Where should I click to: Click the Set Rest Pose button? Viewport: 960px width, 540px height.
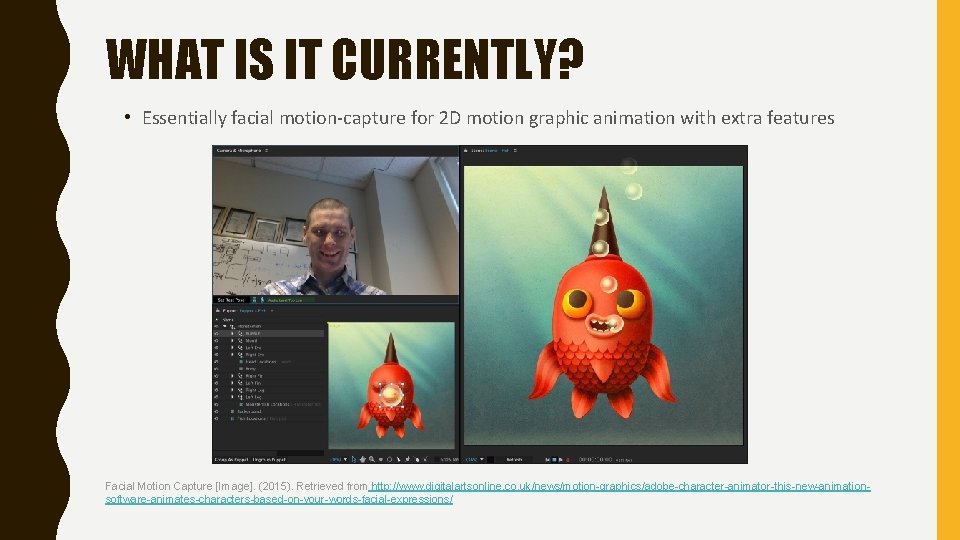coord(231,300)
